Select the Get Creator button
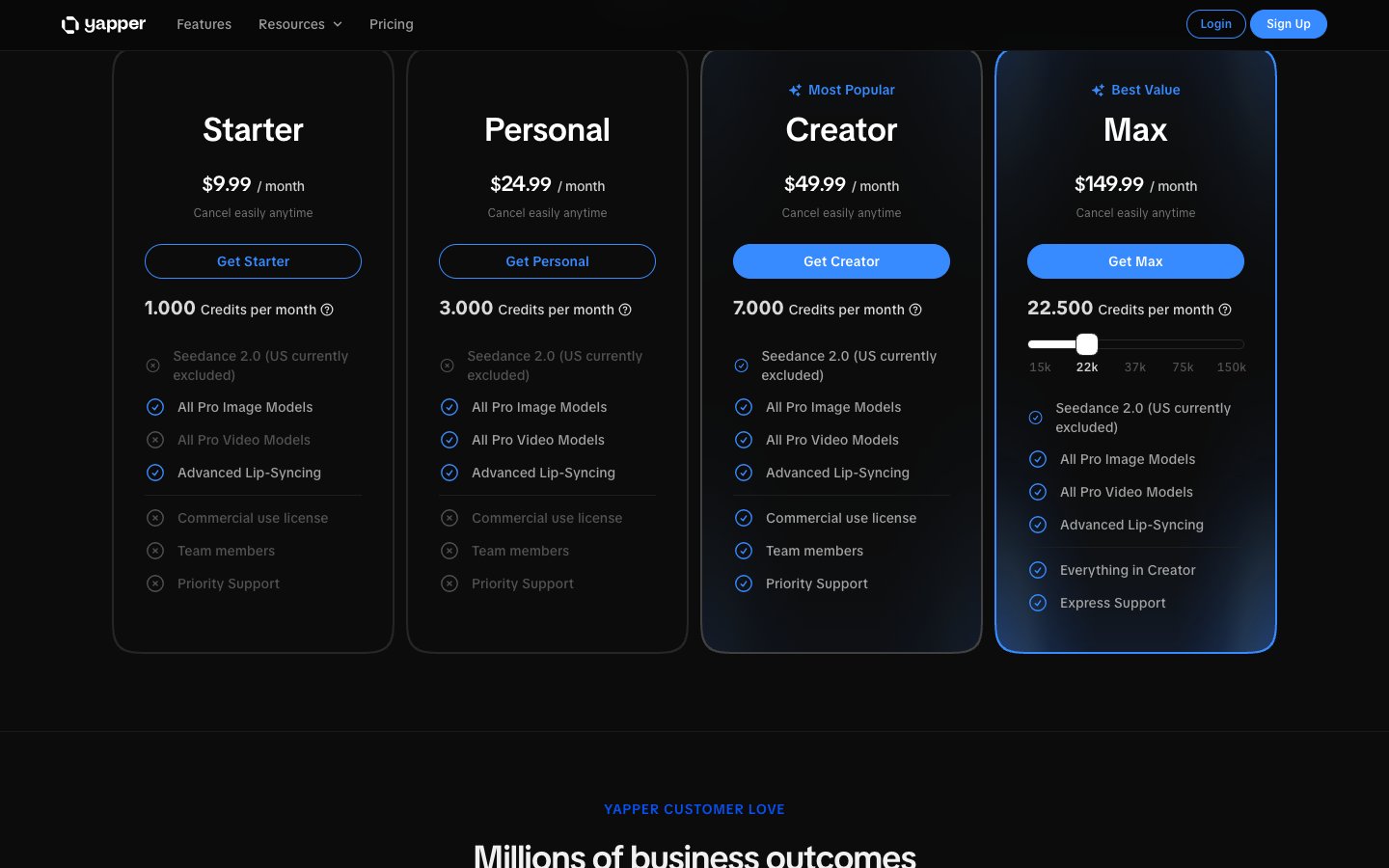This screenshot has height=868, width=1389. pyautogui.click(x=841, y=261)
